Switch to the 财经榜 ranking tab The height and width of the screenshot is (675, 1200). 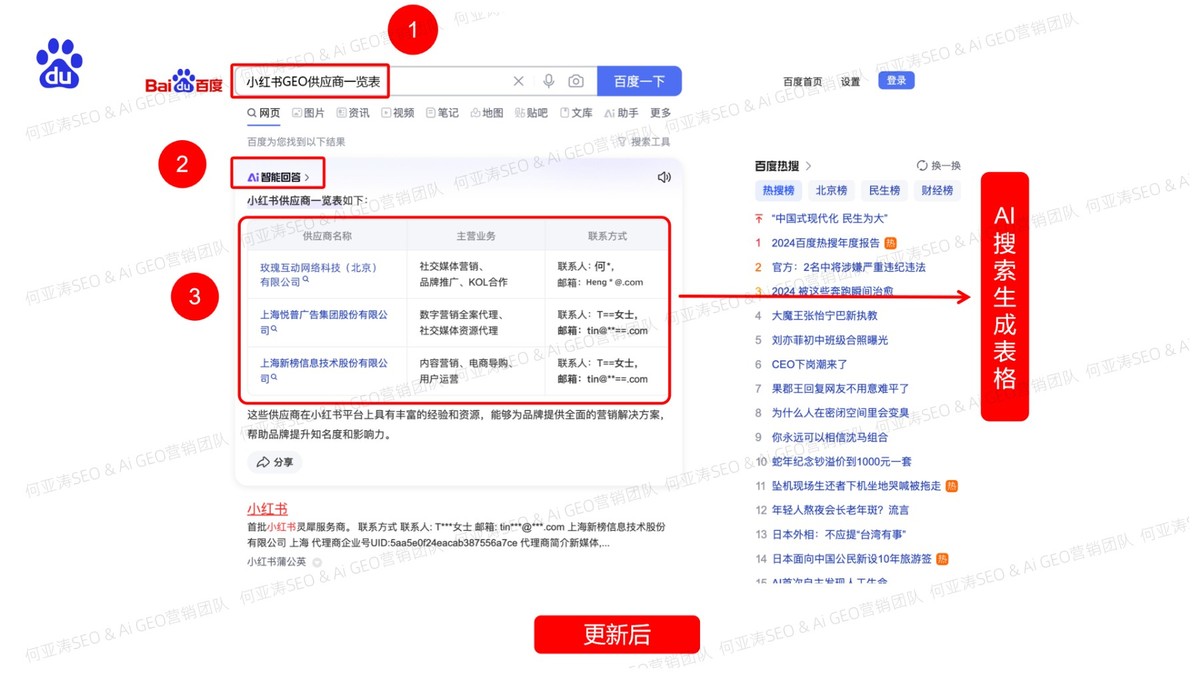937,190
